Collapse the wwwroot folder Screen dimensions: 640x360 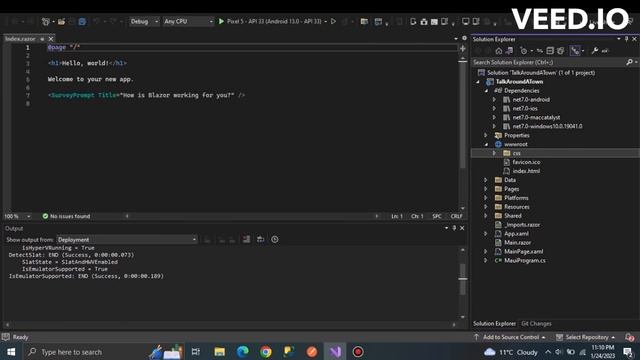pyautogui.click(x=486, y=144)
